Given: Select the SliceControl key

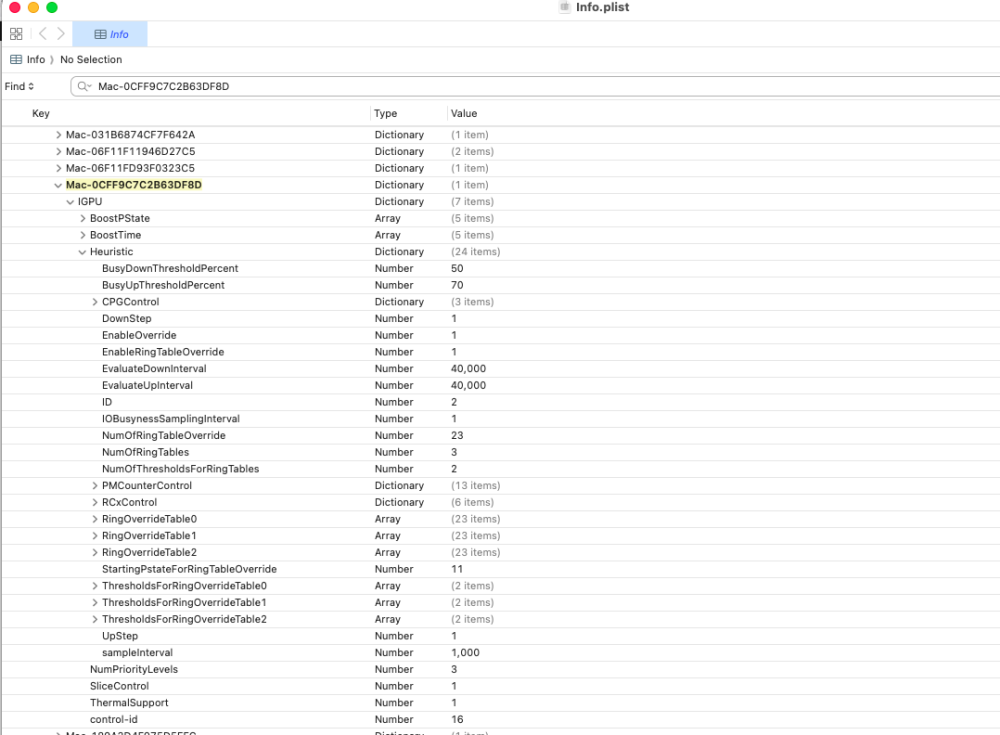Looking at the screenshot, I should tap(119, 686).
